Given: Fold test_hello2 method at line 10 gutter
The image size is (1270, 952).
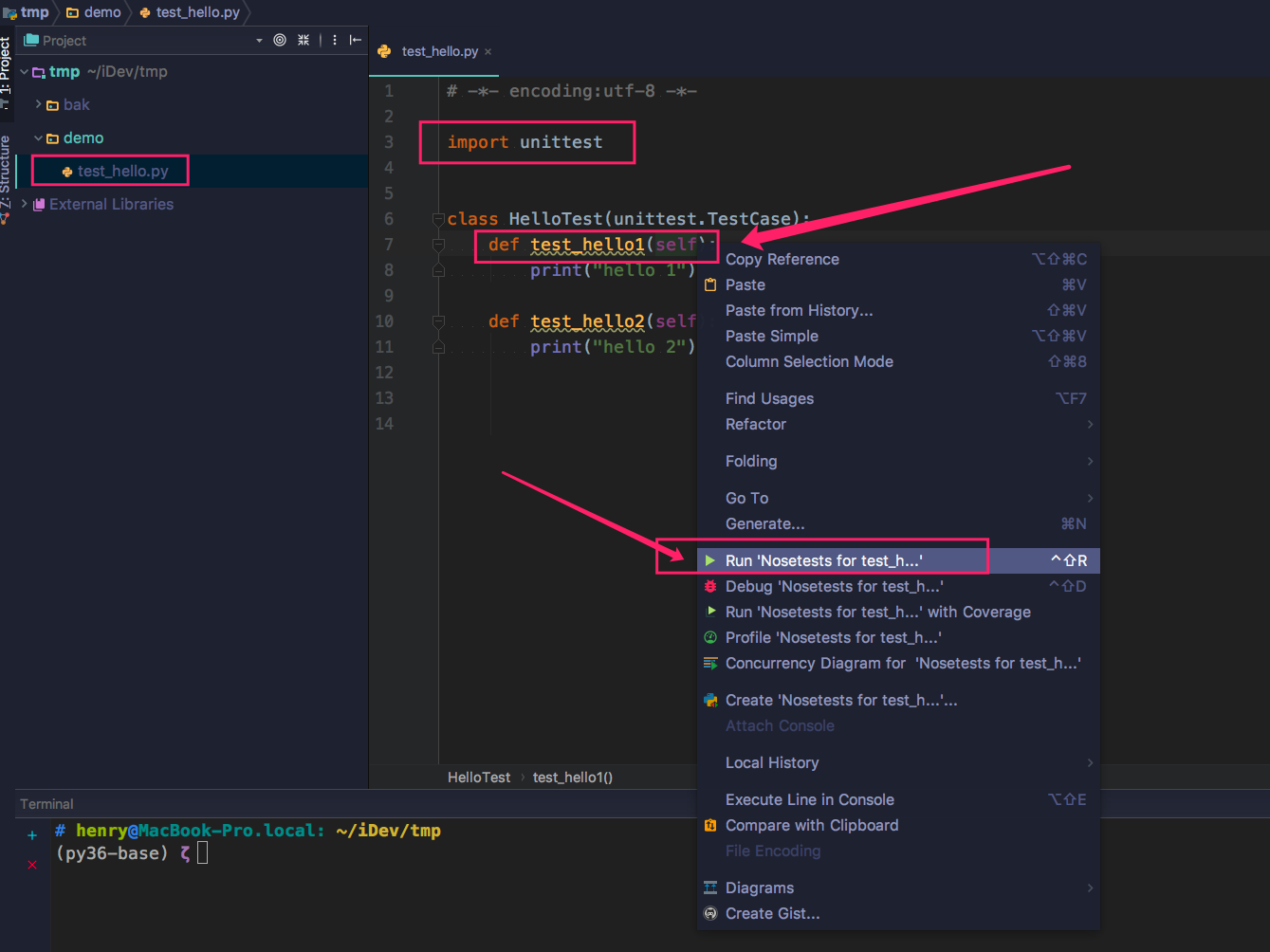Looking at the screenshot, I should tap(438, 322).
